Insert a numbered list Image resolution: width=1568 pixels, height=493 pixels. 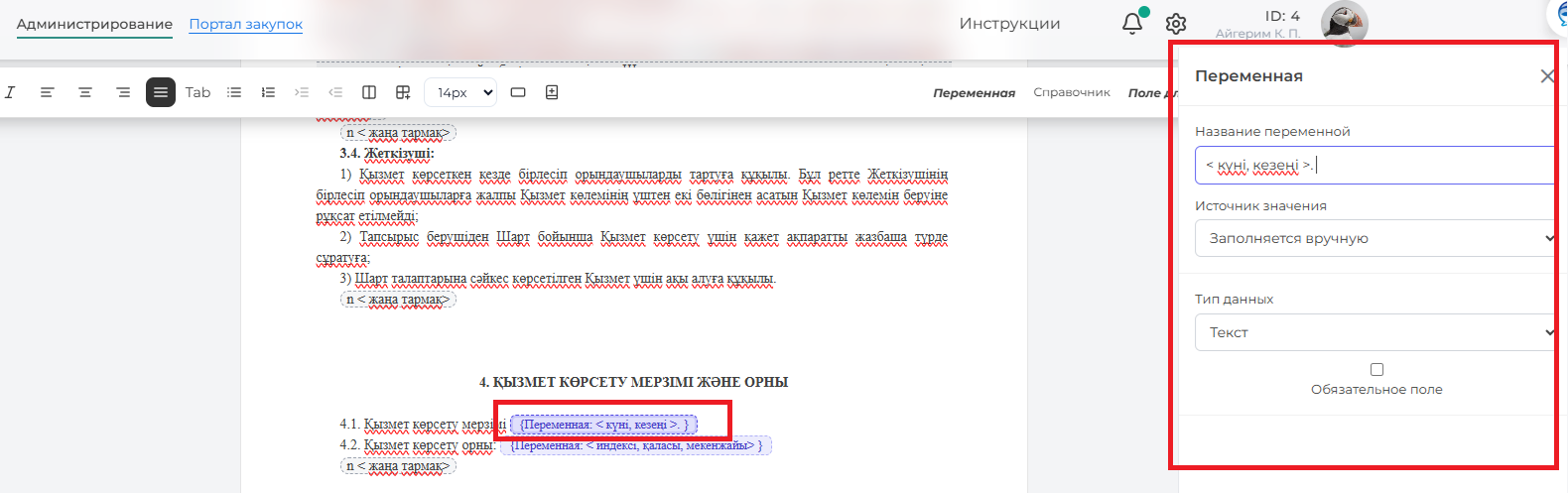tap(268, 92)
